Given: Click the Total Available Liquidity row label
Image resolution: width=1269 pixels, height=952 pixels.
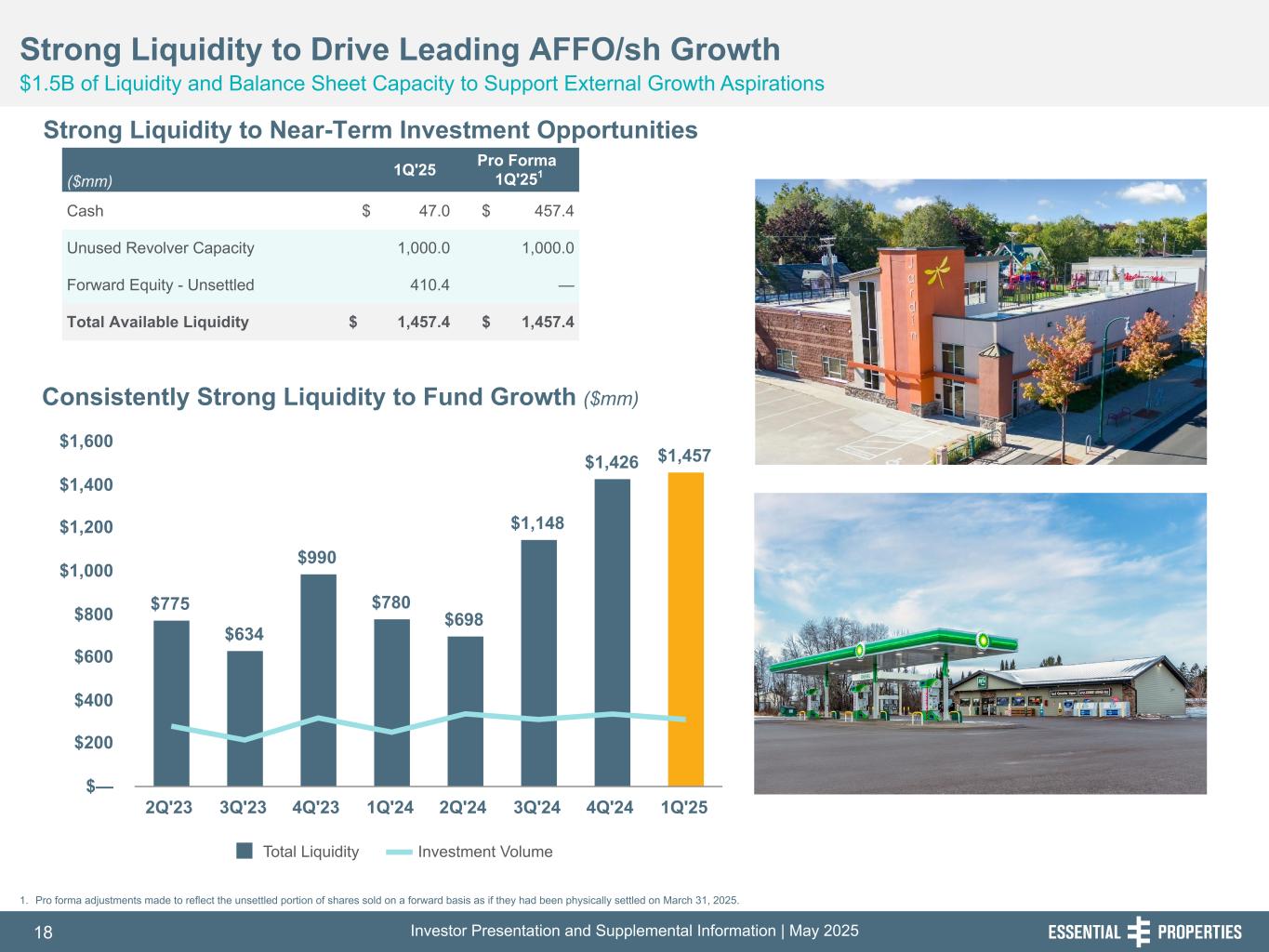Looking at the screenshot, I should pyautogui.click(x=158, y=323).
